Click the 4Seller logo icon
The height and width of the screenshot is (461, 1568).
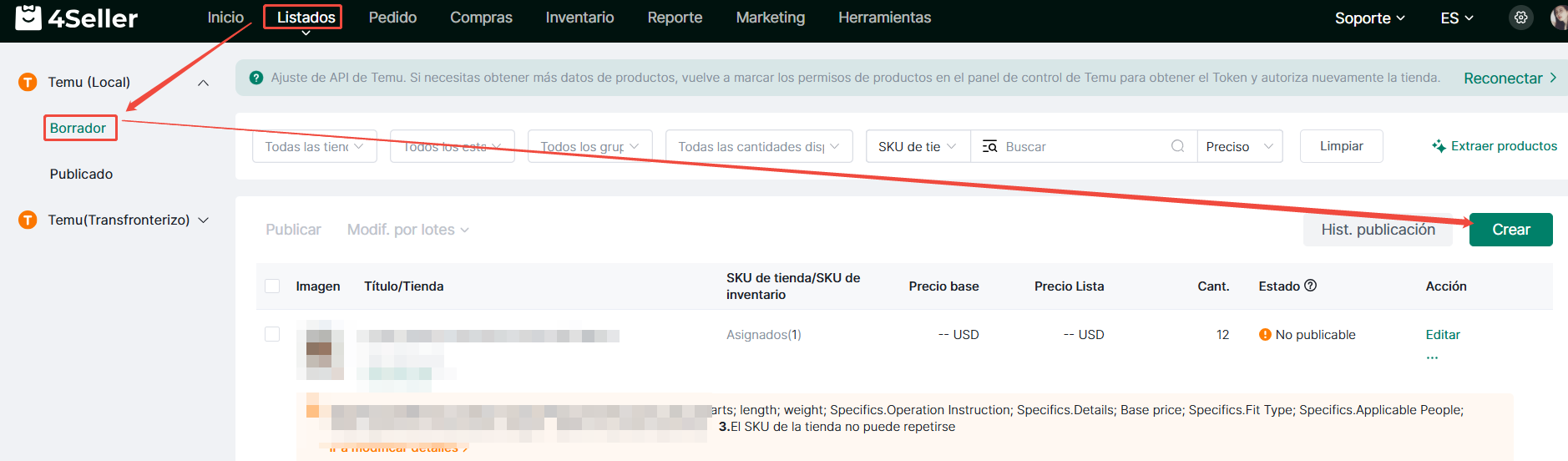tap(28, 18)
